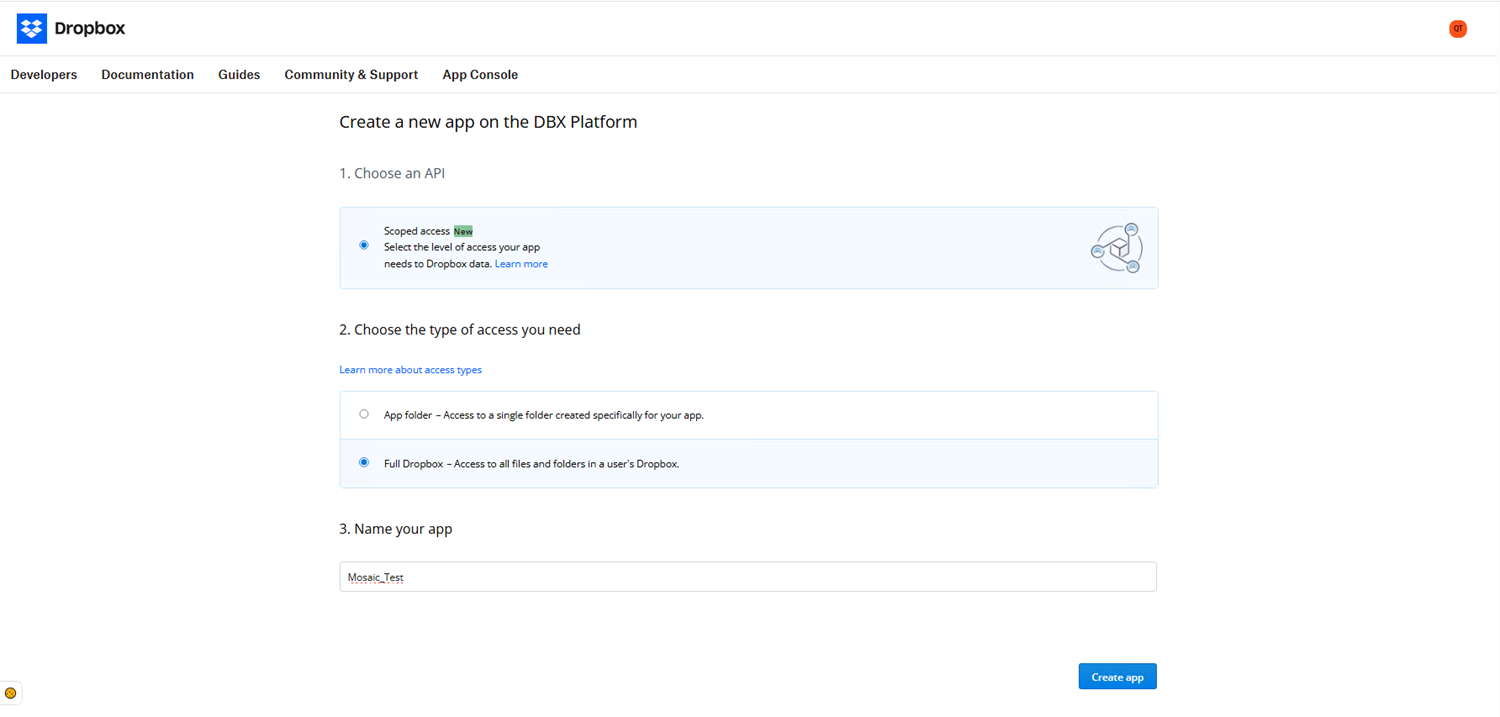Open the Documentation menu
The image size is (1500, 717).
click(x=148, y=75)
